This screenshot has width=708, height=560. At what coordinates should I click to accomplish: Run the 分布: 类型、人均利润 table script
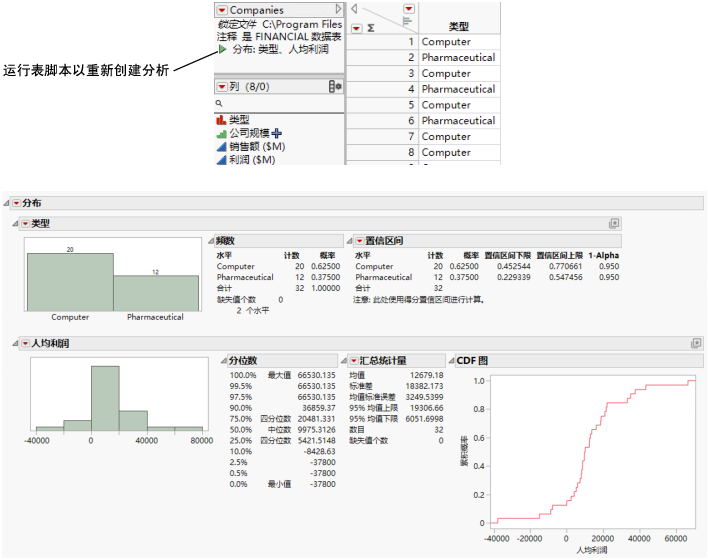pos(222,49)
